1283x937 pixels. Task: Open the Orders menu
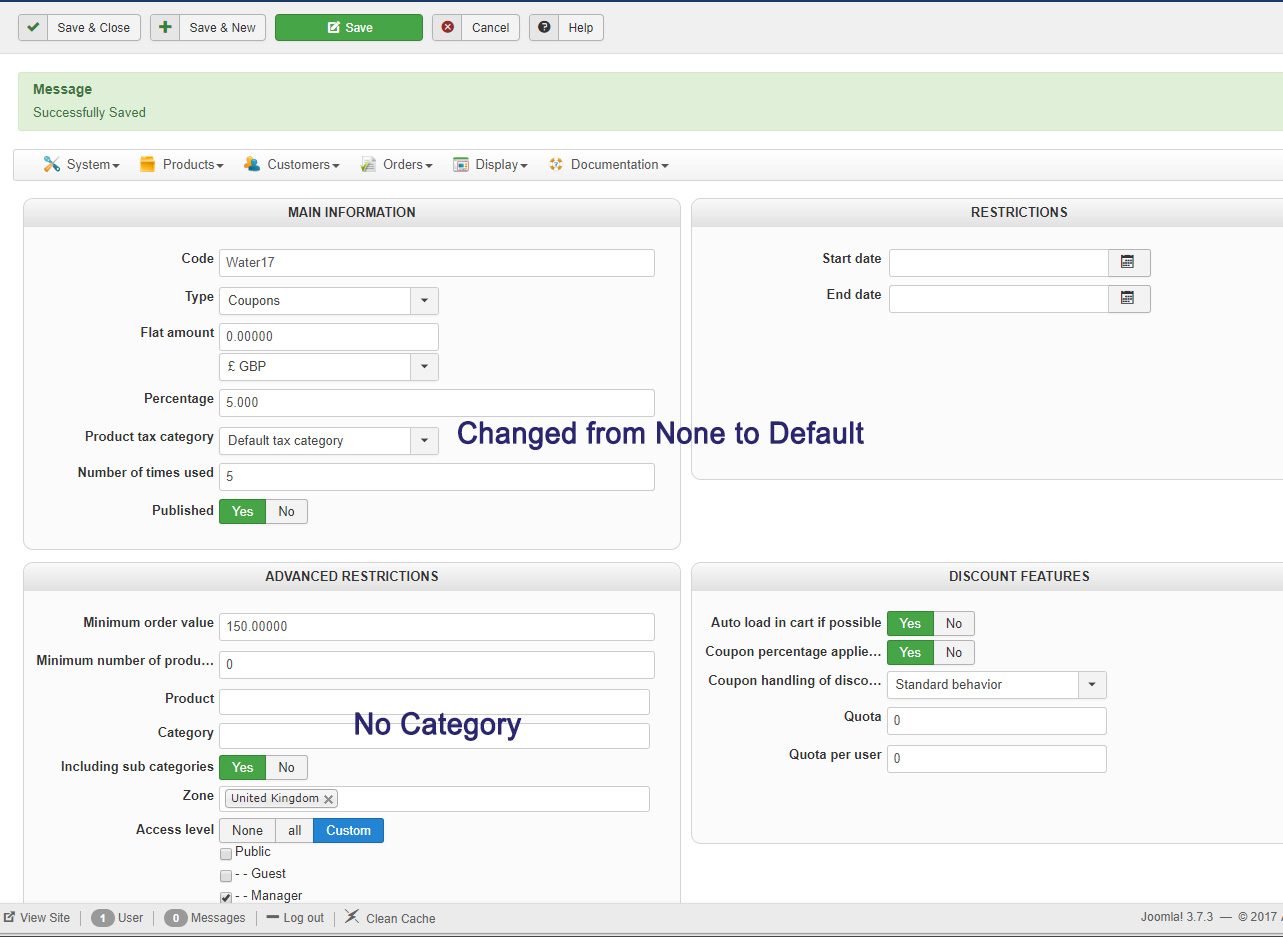click(x=396, y=164)
